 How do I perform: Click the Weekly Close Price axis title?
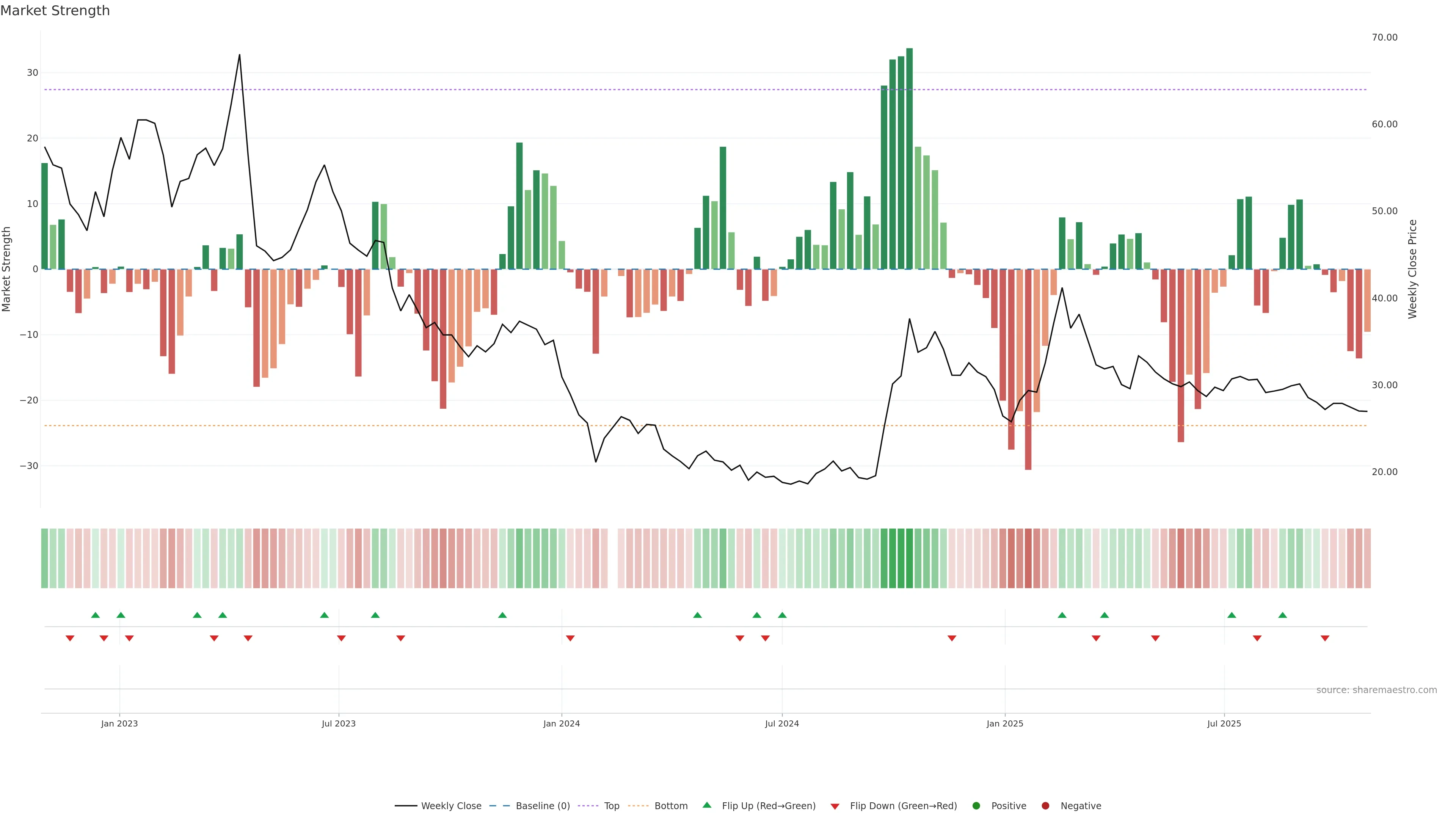(x=1412, y=269)
